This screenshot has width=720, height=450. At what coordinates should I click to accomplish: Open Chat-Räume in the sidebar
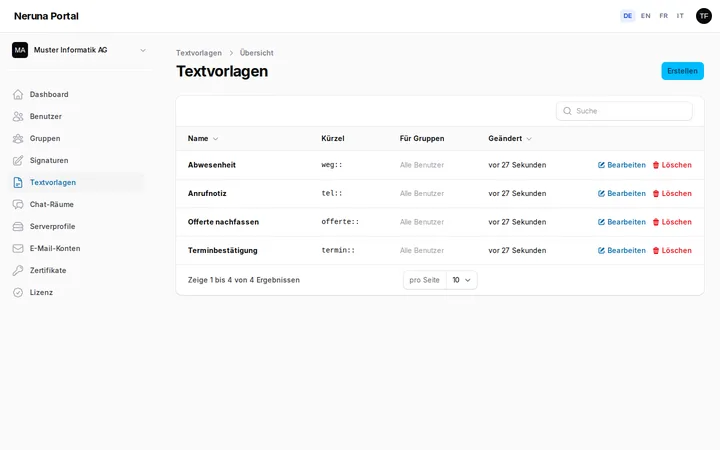[77, 205]
